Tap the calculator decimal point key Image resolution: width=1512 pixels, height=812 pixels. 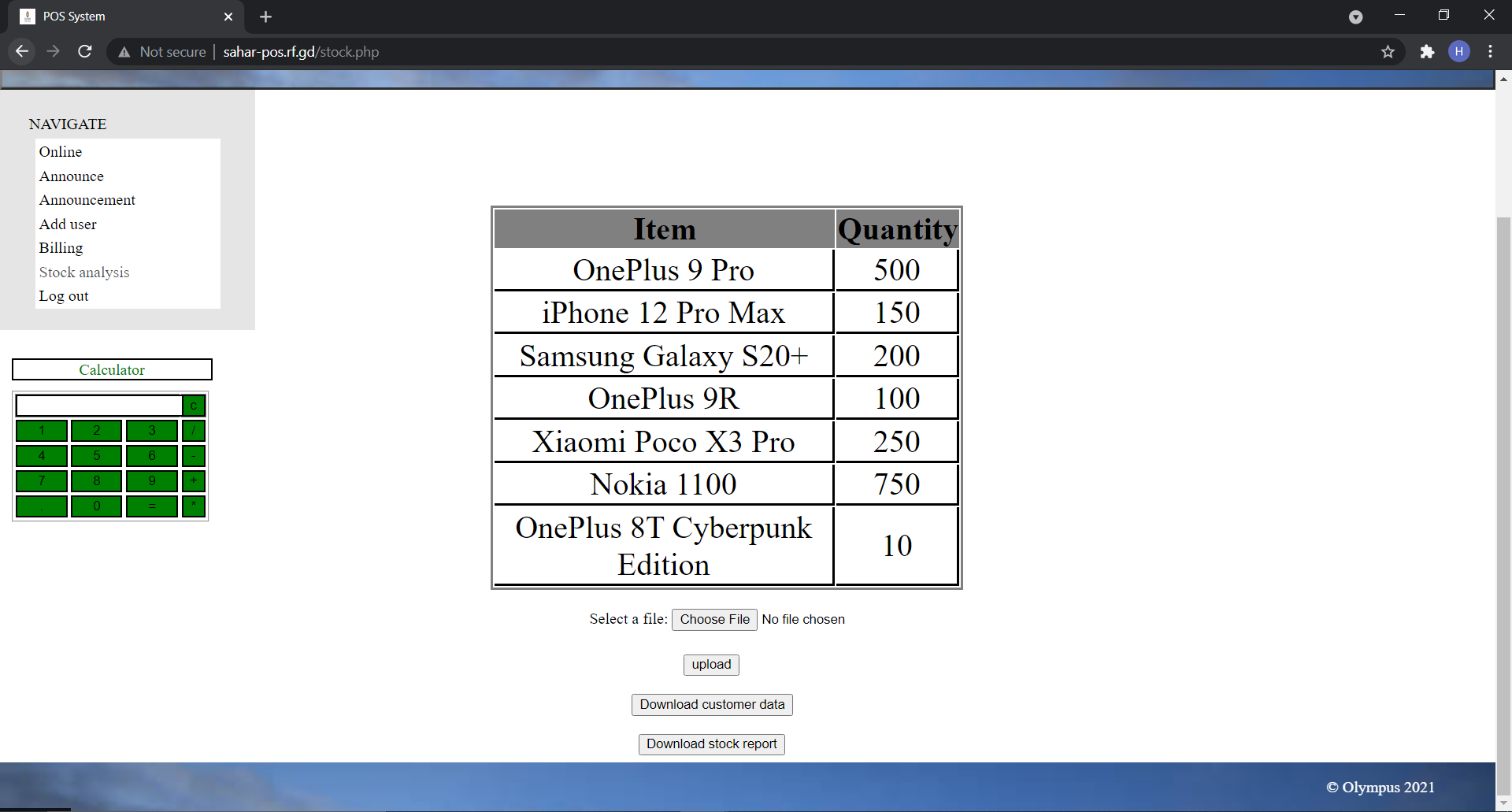click(42, 506)
